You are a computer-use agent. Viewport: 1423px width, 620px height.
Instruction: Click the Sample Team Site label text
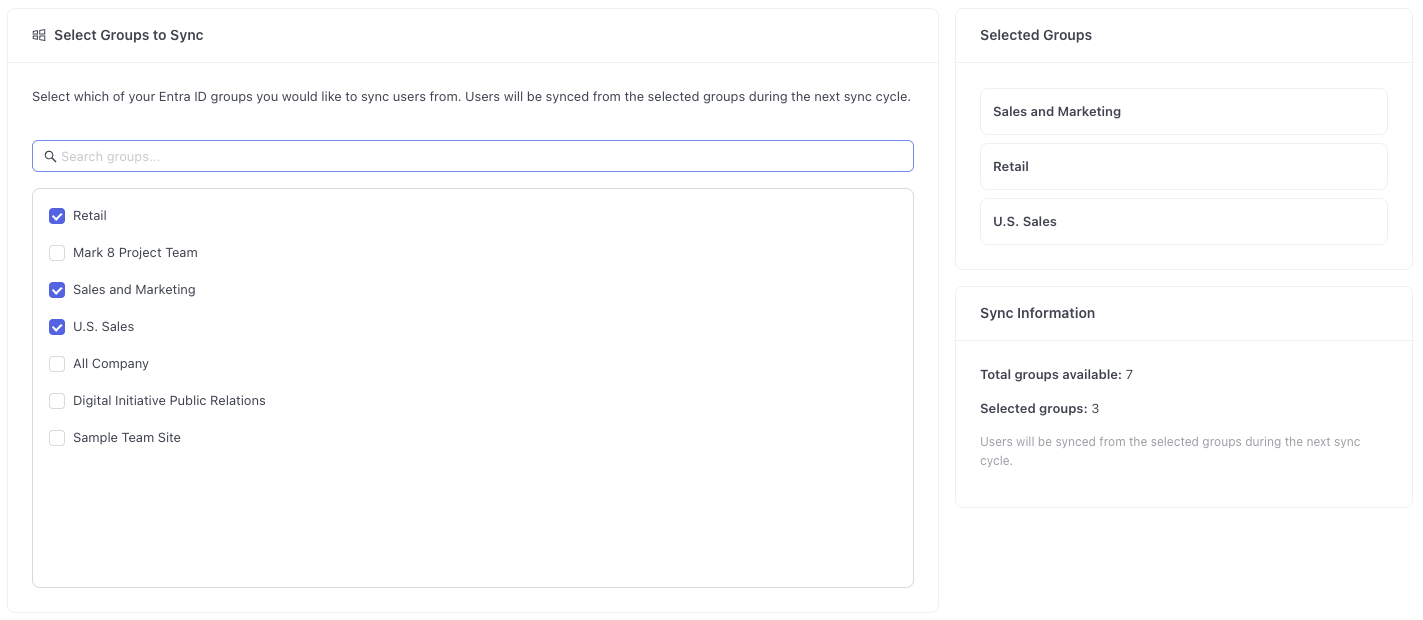point(127,438)
